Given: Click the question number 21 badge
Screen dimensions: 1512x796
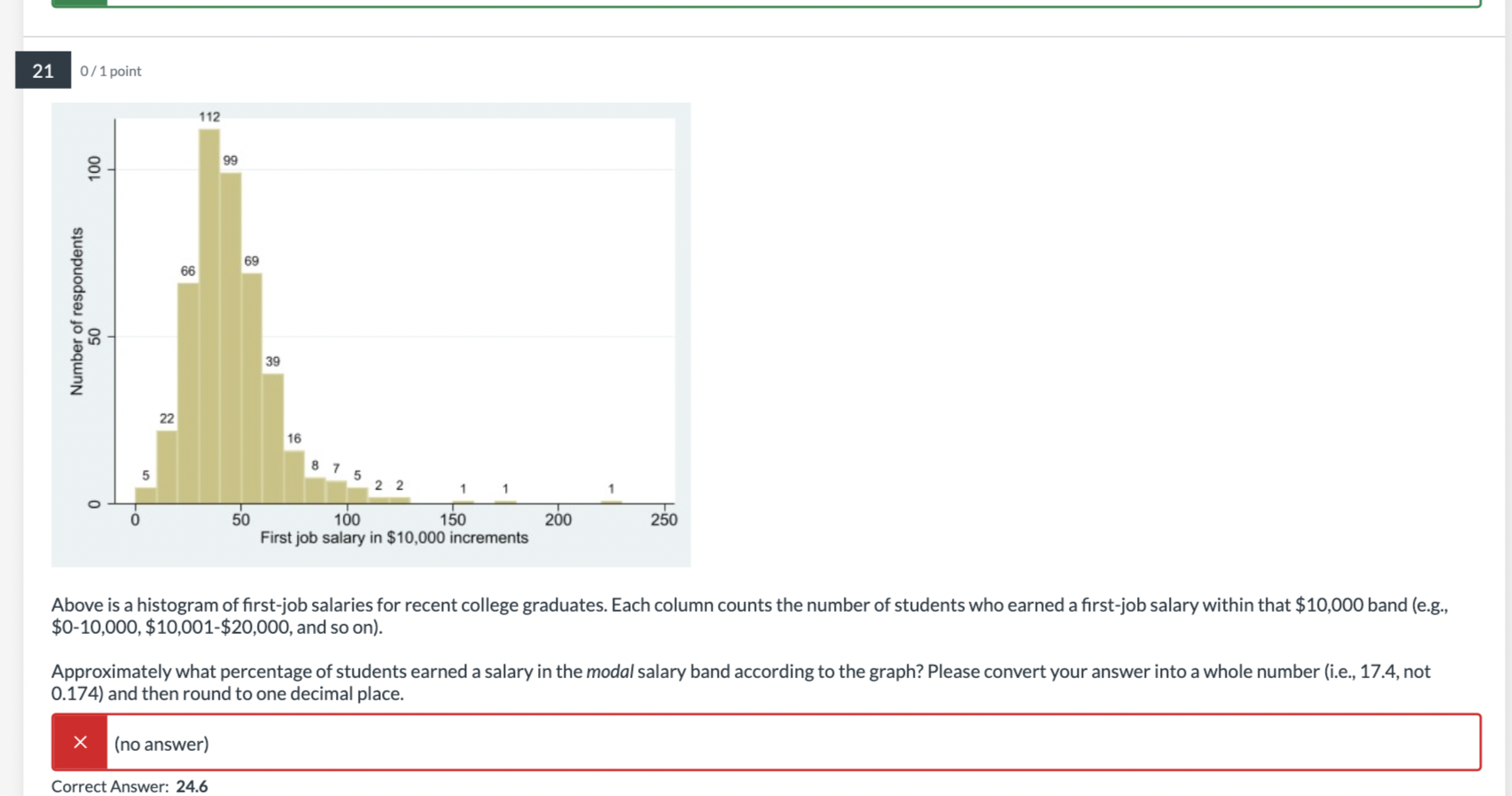Looking at the screenshot, I should [43, 71].
